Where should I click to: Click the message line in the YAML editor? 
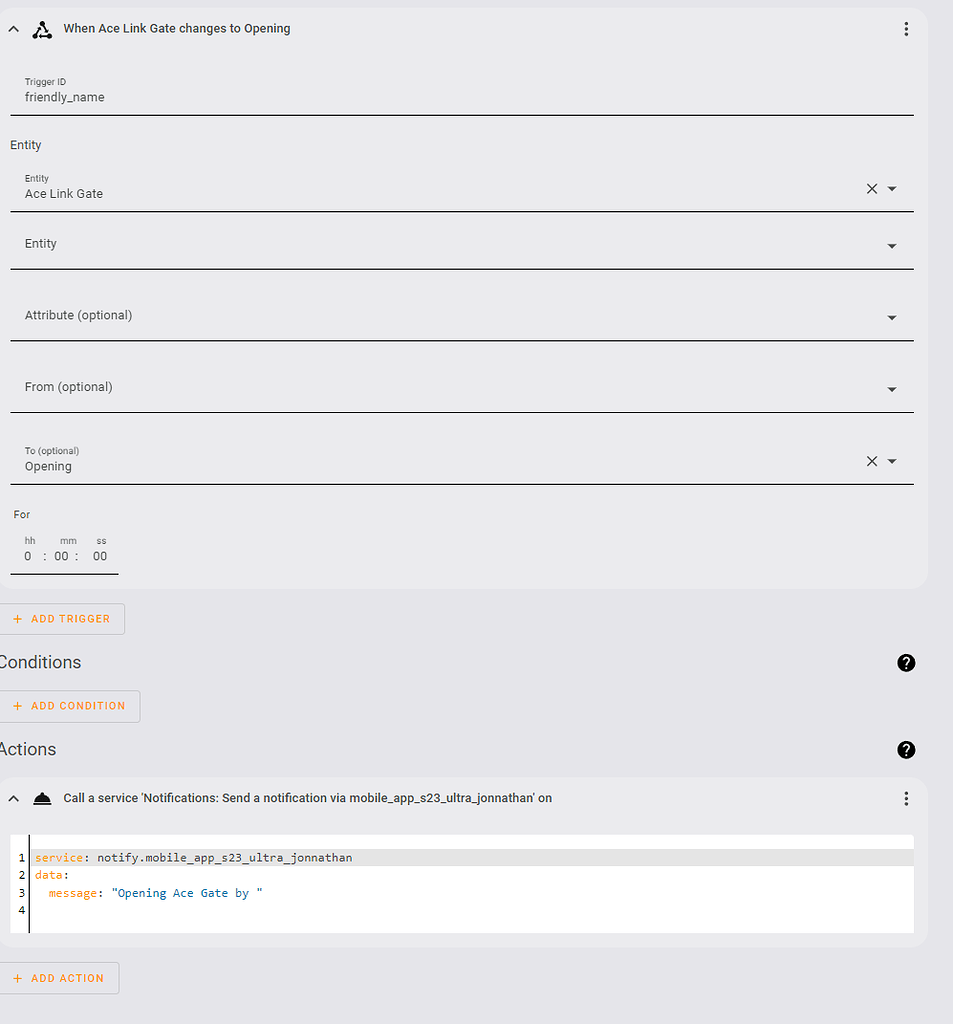(x=155, y=893)
